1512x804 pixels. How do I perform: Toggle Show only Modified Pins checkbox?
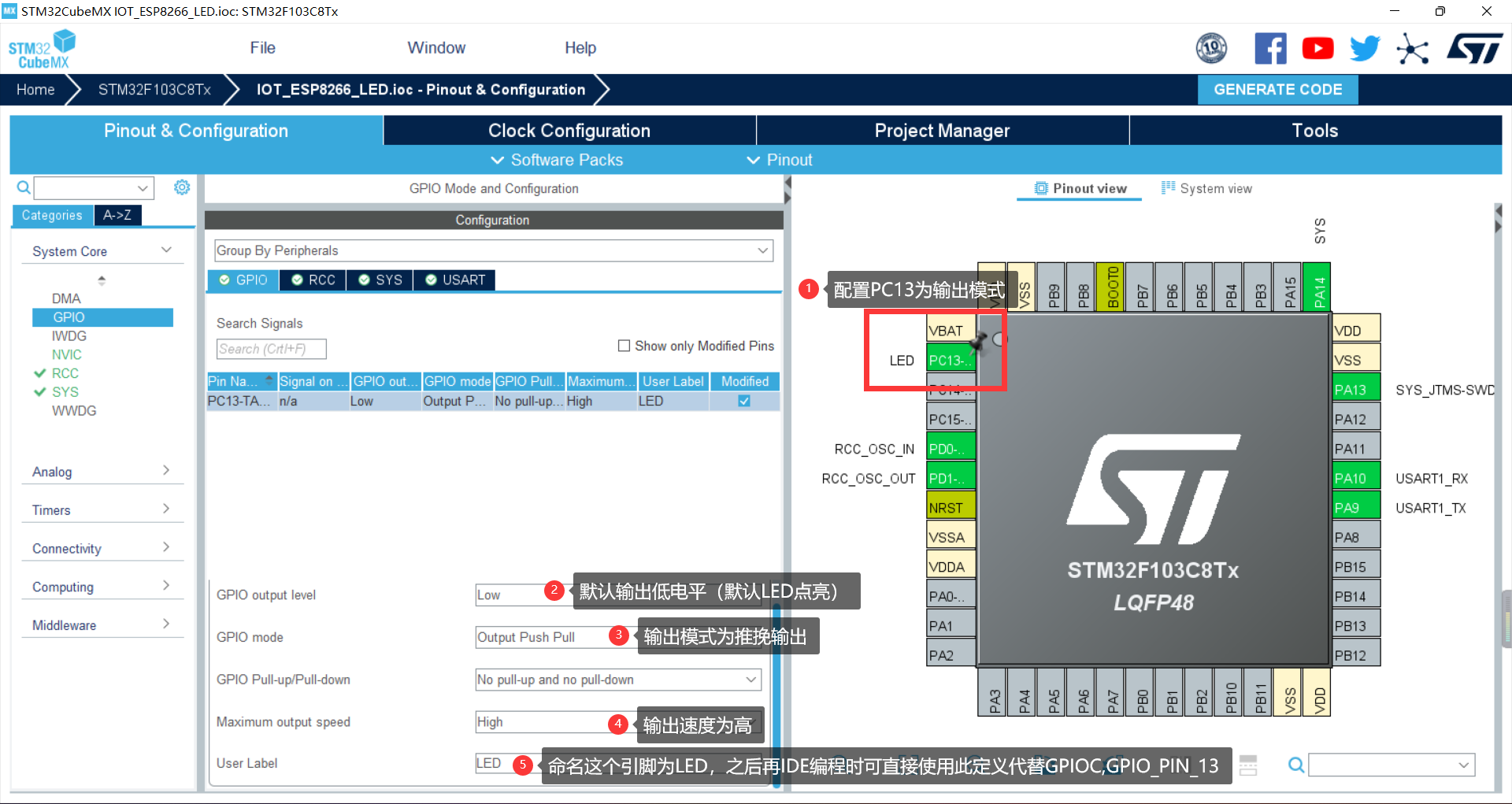624,346
